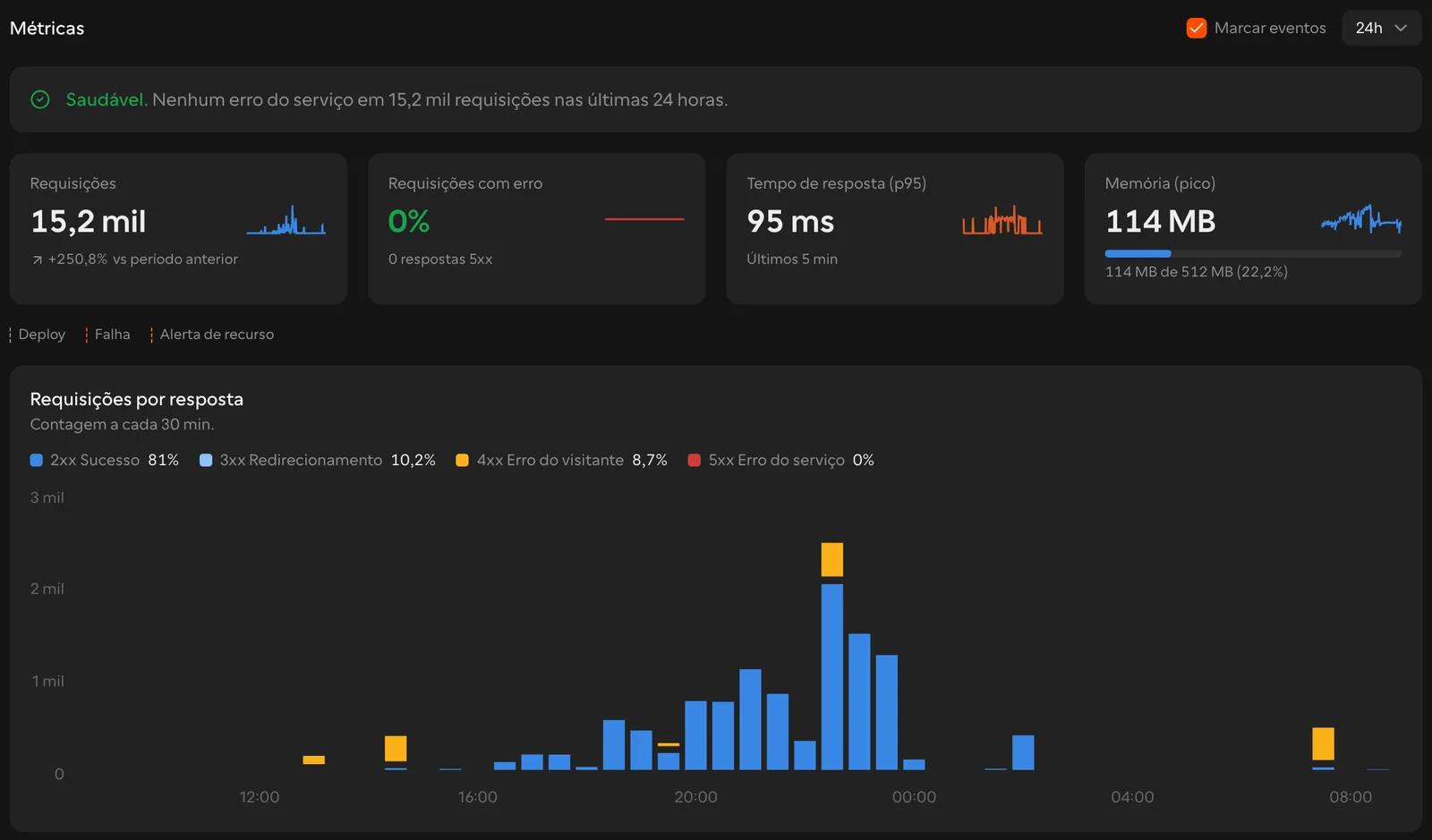Click the 'Contagem a cada 30 min.' subtitle
Viewport: 1432px width, 840px height.
pyautogui.click(x=122, y=424)
